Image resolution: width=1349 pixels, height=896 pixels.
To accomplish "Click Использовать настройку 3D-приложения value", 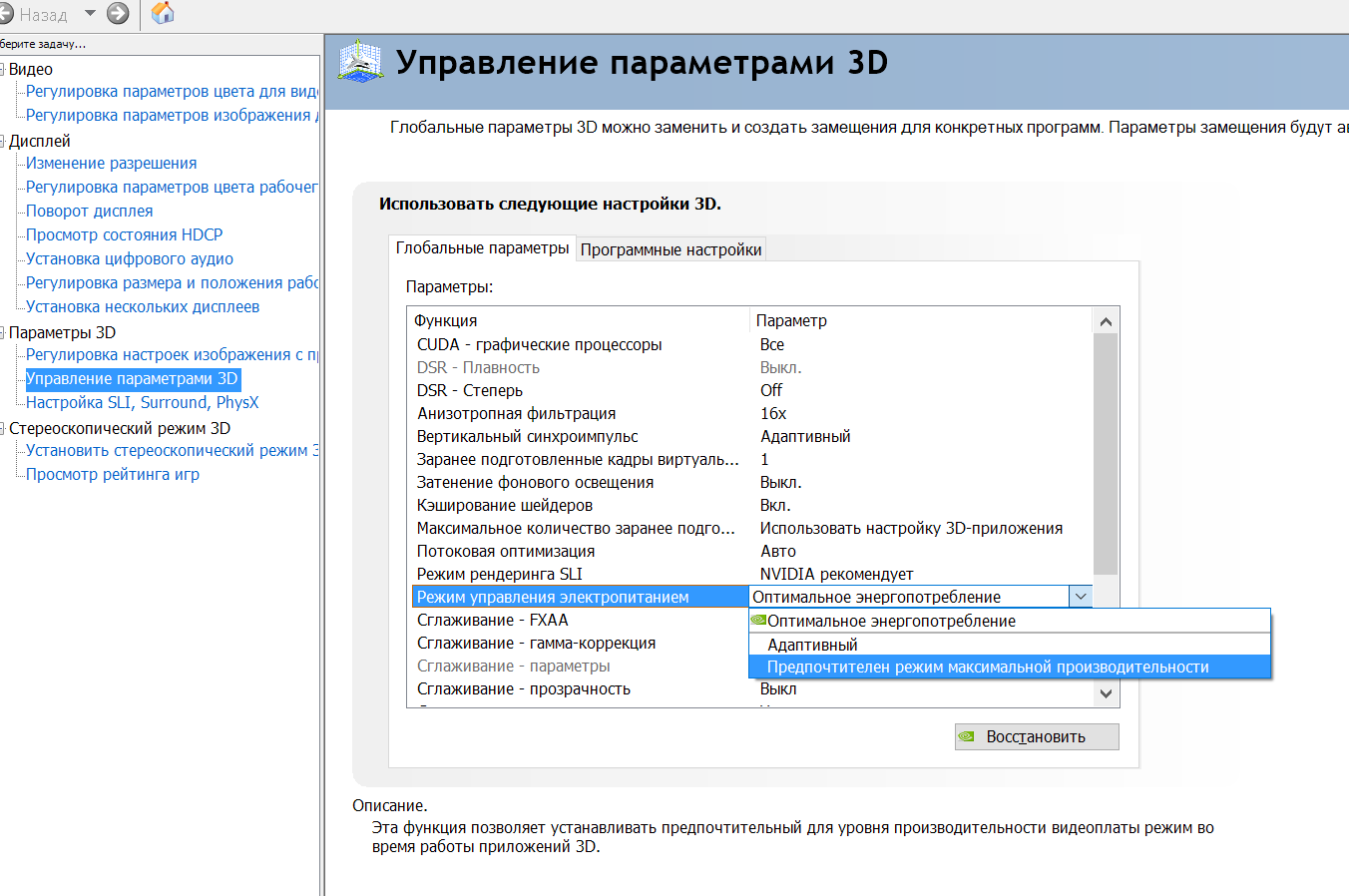I will point(911,529).
